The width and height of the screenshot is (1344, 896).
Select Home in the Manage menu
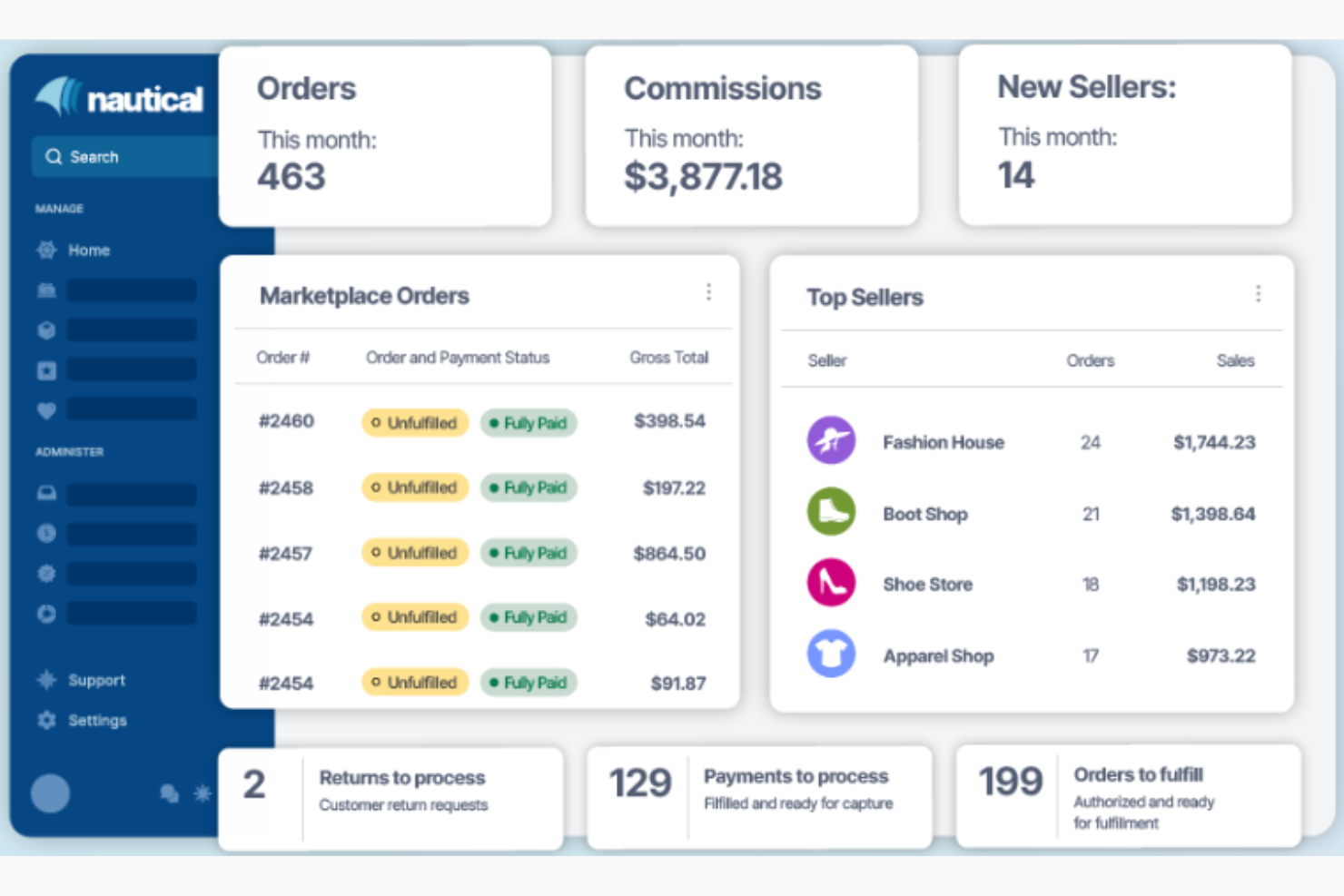[88, 250]
